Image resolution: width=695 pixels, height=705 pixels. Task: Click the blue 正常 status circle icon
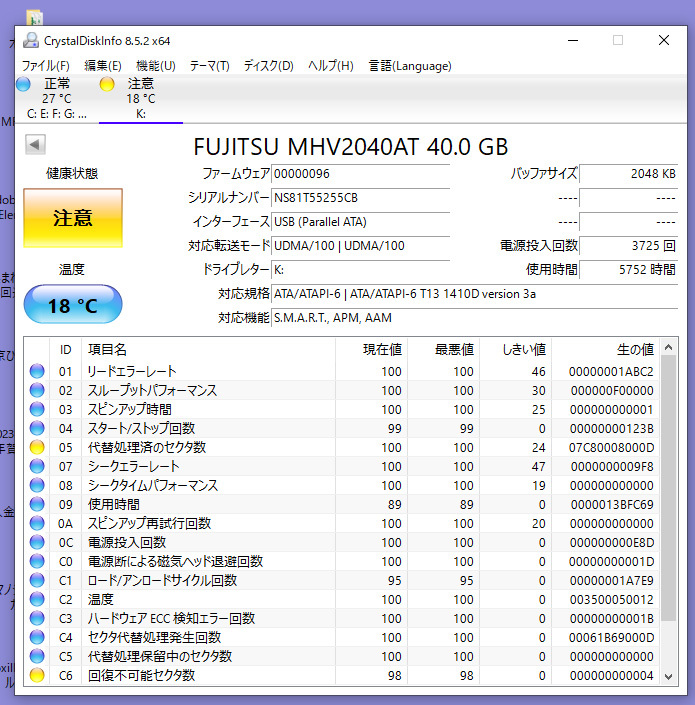click(23, 84)
